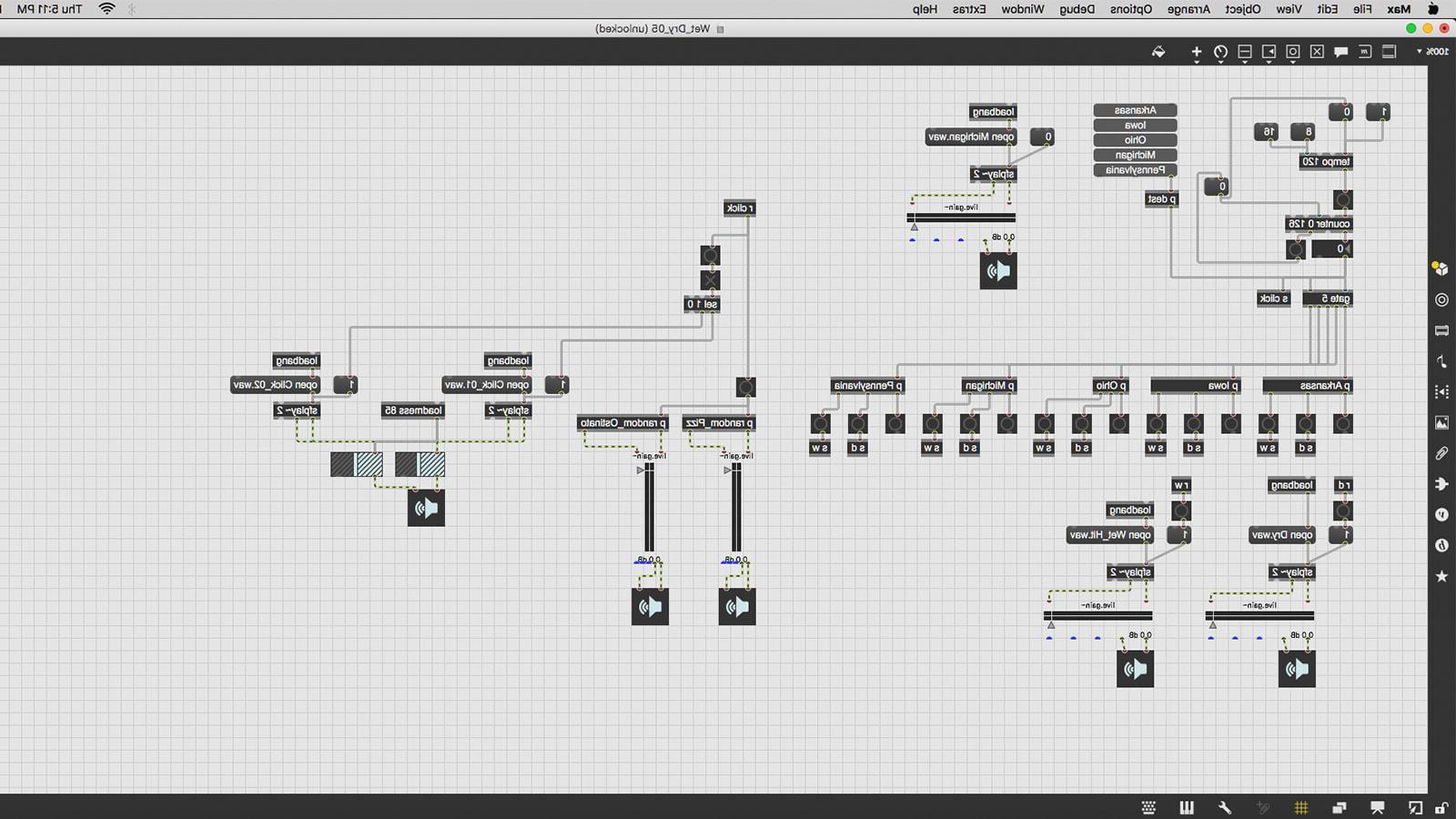Click the 'open Dry.wav' message box
The height and width of the screenshot is (819, 1456).
(x=1282, y=535)
